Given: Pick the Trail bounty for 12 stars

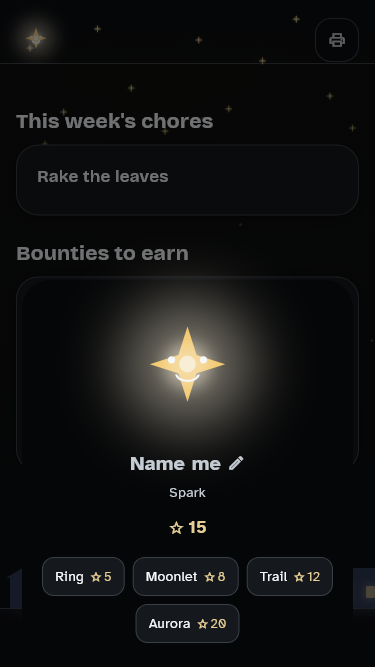Looking at the screenshot, I should tap(290, 576).
